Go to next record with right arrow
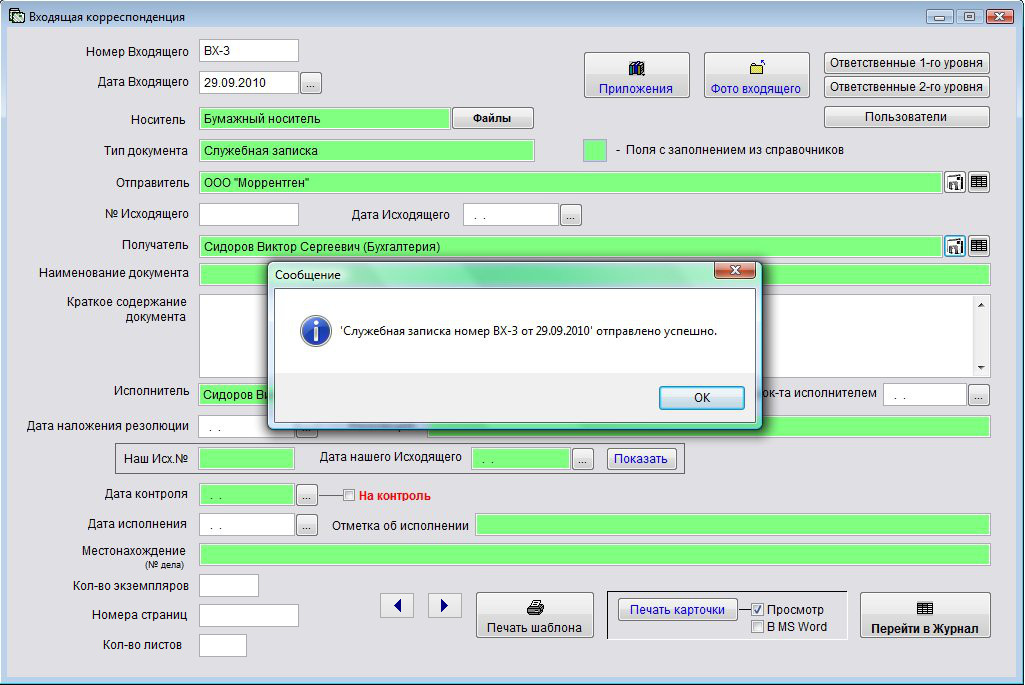The height and width of the screenshot is (685, 1025). click(x=445, y=605)
